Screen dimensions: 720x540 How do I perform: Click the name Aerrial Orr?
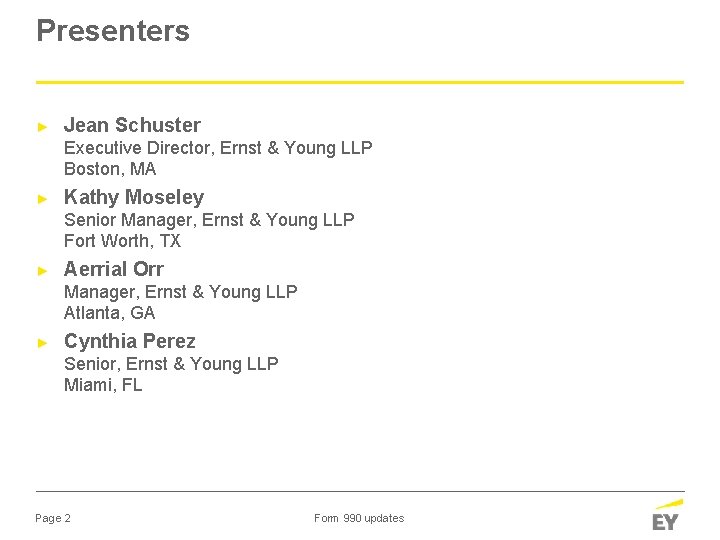pos(114,269)
